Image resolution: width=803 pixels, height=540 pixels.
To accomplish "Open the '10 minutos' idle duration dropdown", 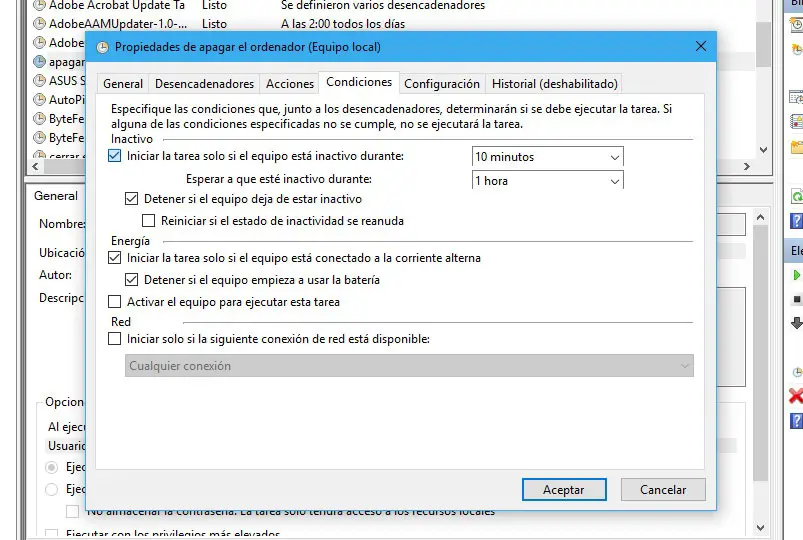I will tap(547, 157).
